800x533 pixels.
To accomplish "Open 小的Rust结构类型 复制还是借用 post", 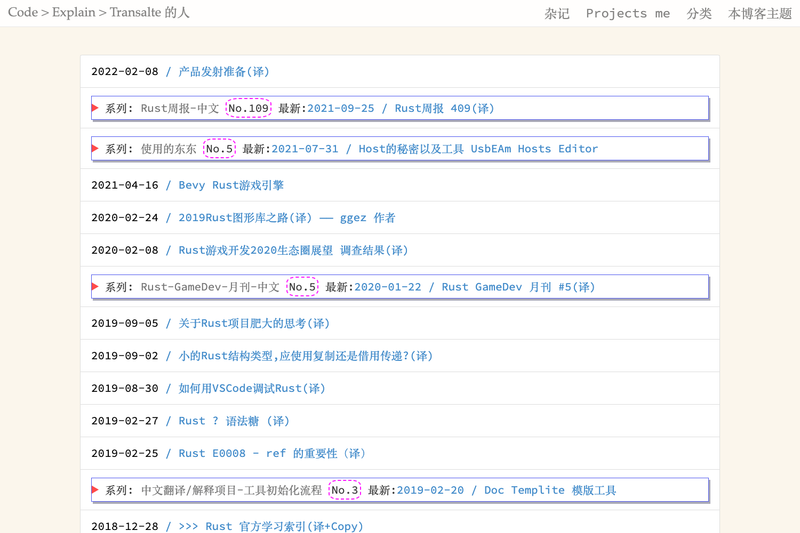I will [x=306, y=356].
